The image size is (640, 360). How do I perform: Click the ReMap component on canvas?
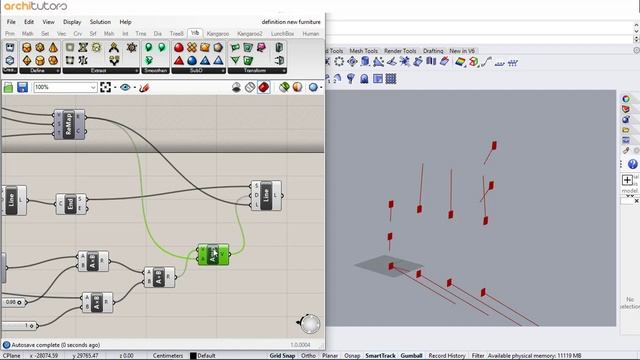coord(69,124)
